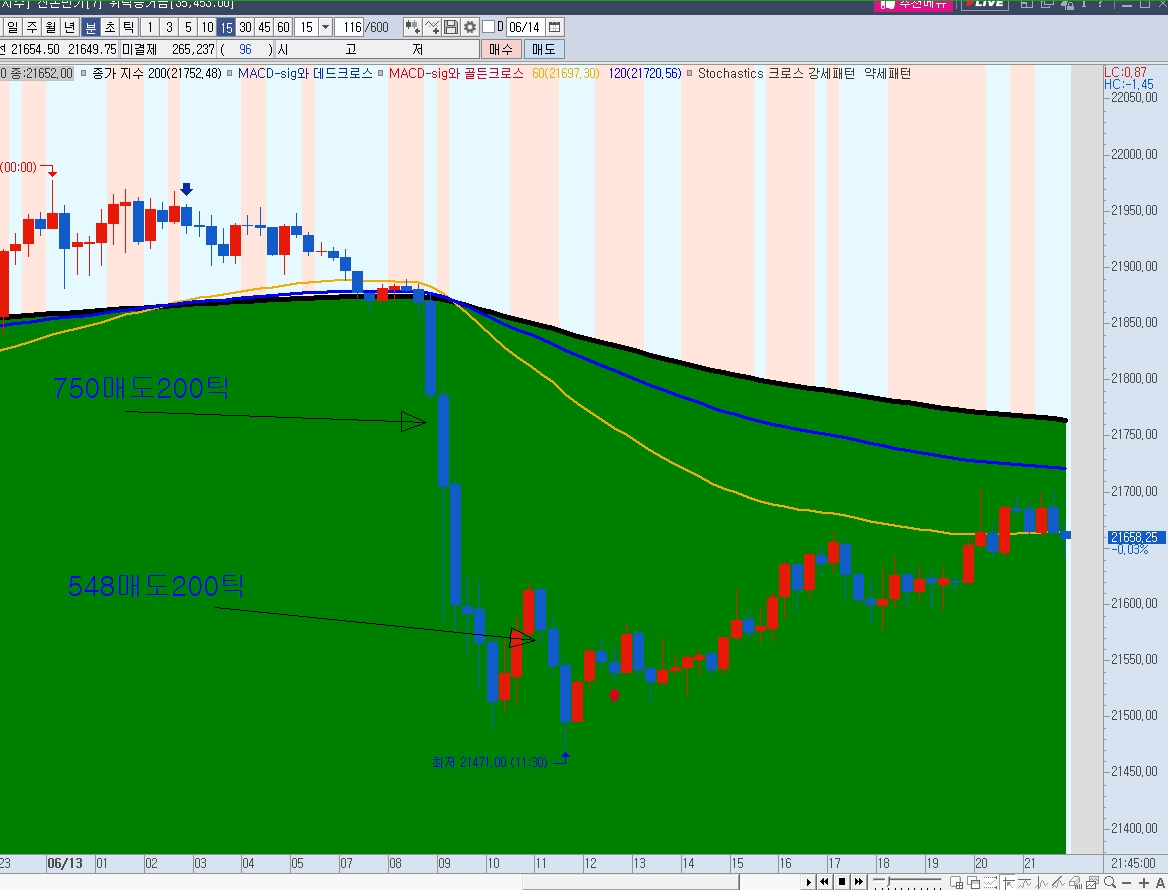This screenshot has width=1168, height=890.
Task: Click the window-with-grid layout icon
Action: tap(956, 883)
